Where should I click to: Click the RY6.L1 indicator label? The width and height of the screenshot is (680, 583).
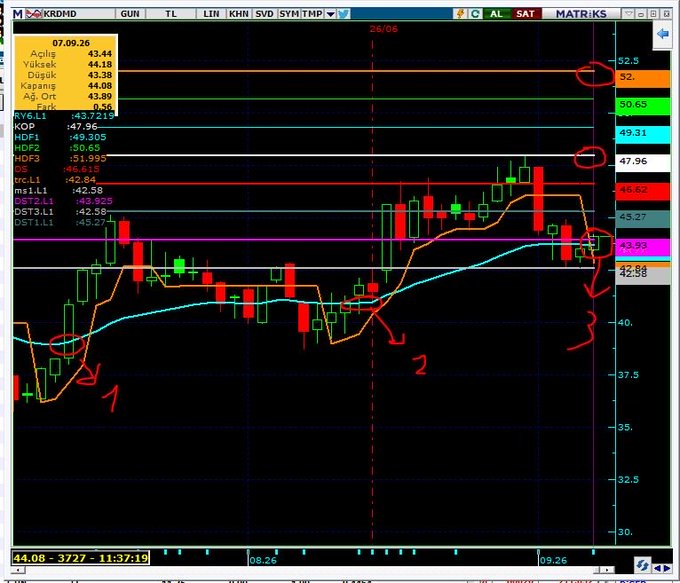coord(30,116)
